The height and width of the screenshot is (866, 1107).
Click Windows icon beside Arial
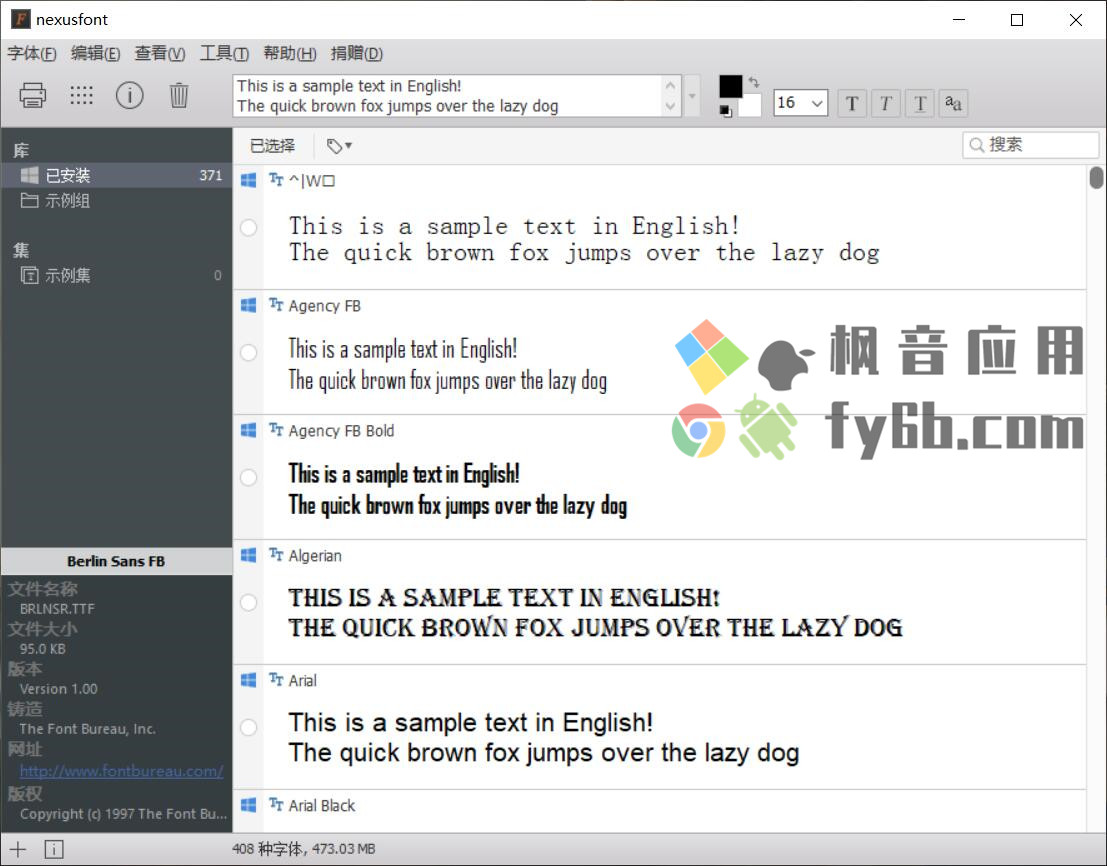249,680
